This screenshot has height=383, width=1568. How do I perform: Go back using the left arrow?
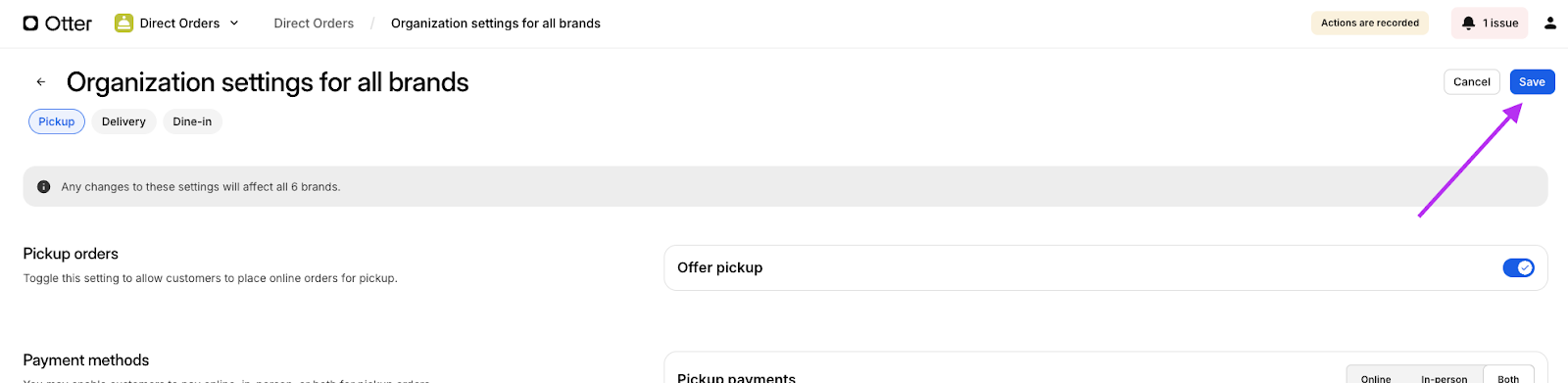point(41,82)
